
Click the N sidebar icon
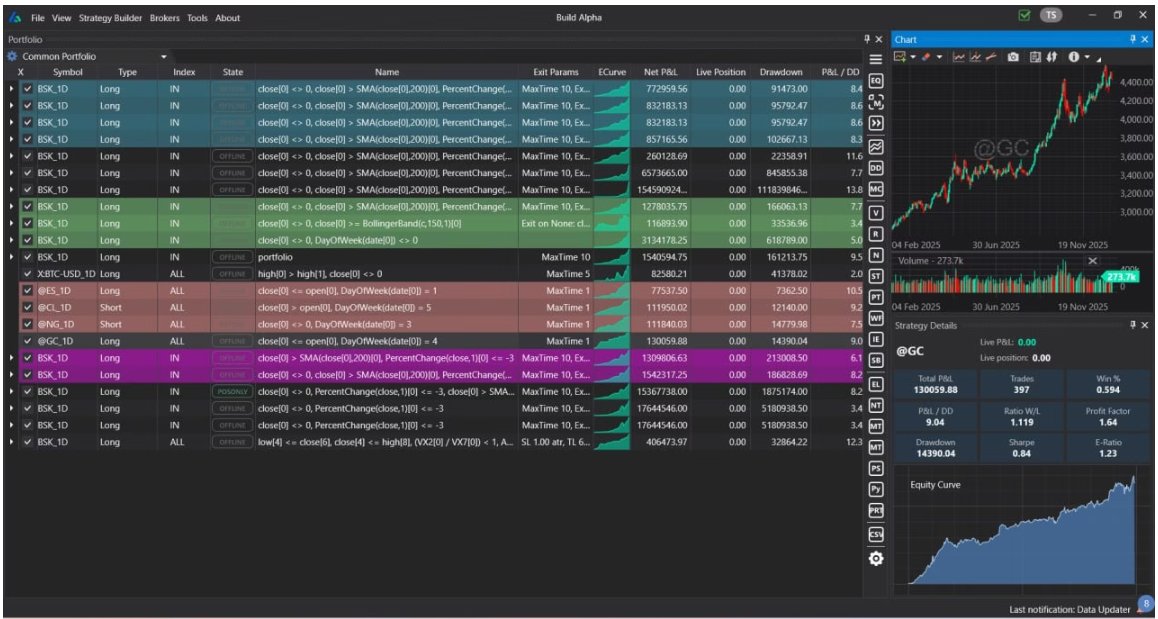[x=876, y=255]
